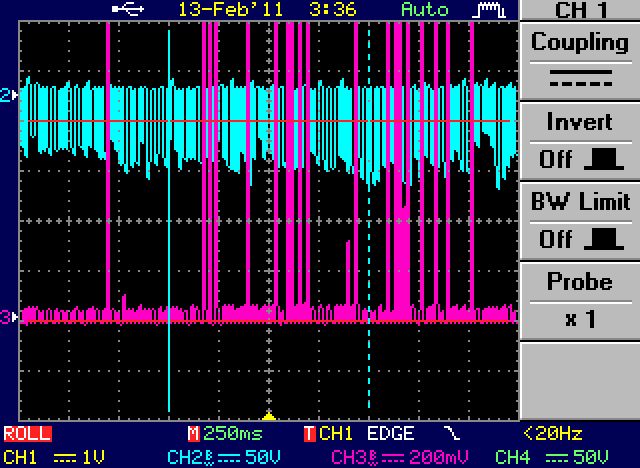Click the USB connection icon

pos(128,9)
